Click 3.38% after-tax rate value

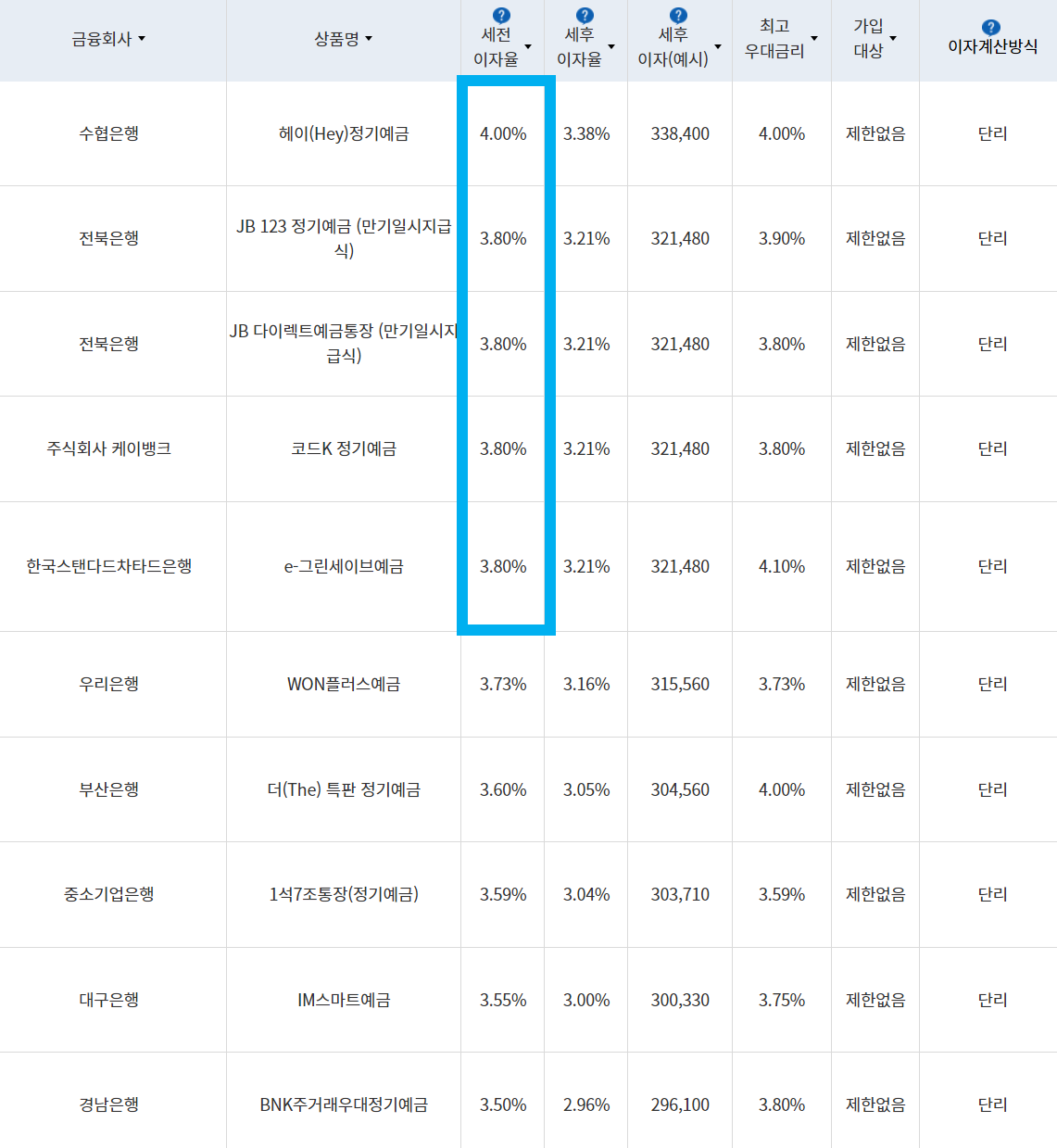(586, 133)
